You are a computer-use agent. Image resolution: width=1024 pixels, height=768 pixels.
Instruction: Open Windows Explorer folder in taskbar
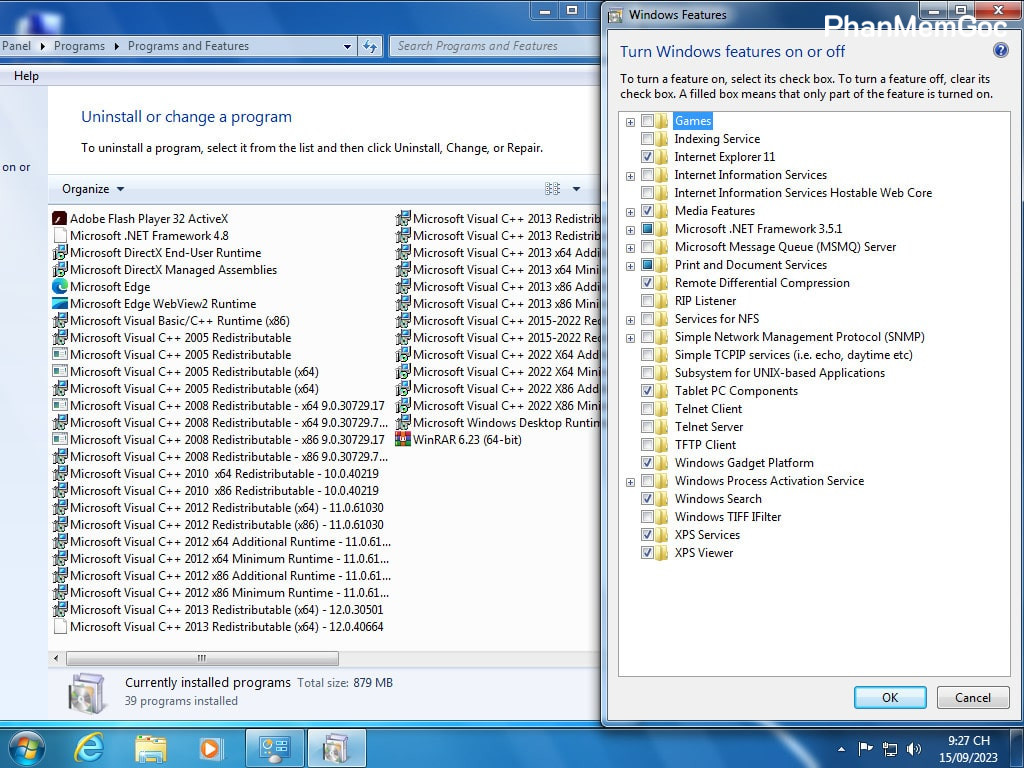(150, 747)
